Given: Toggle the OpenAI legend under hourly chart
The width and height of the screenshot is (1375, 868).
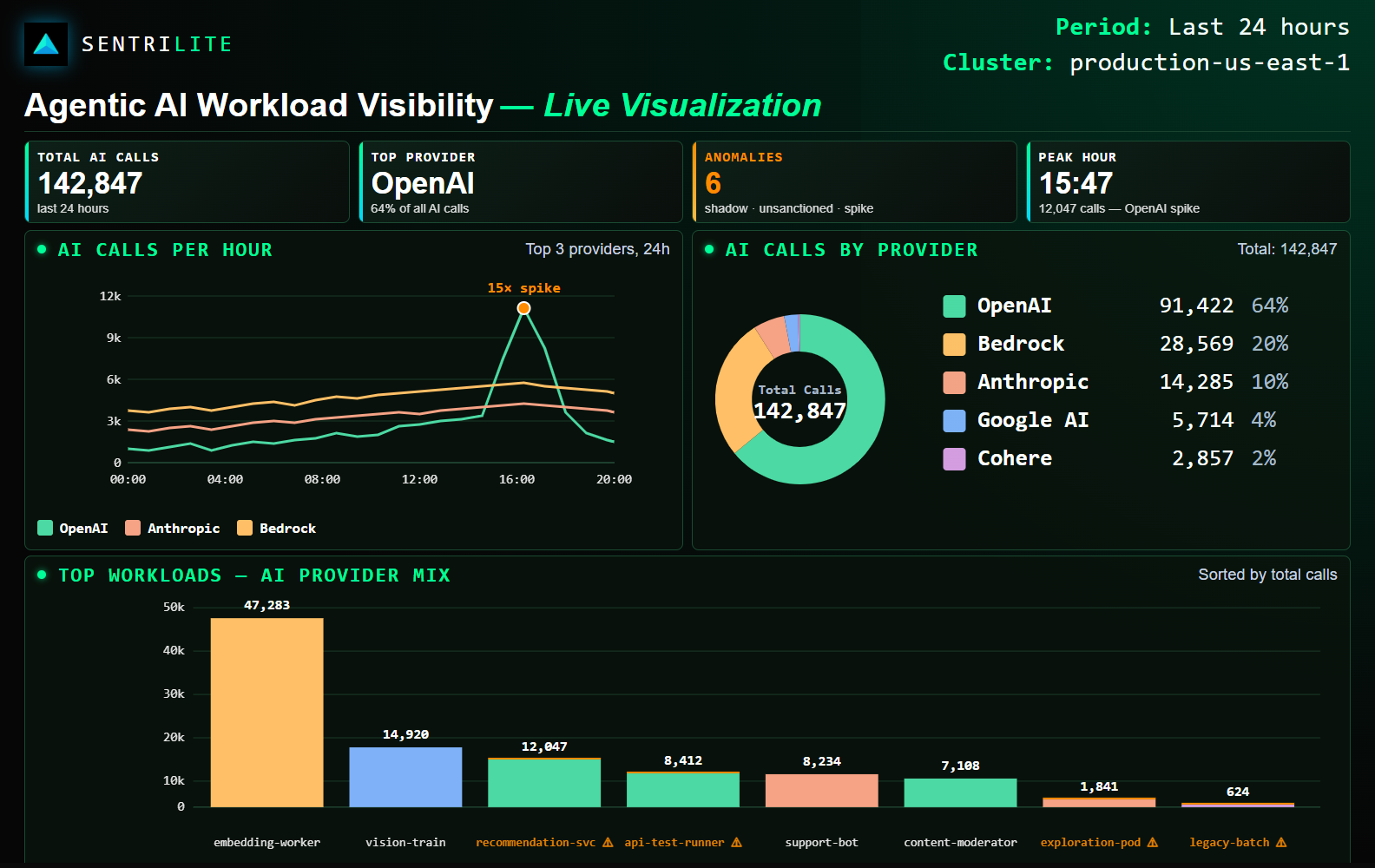Looking at the screenshot, I should coord(73,528).
